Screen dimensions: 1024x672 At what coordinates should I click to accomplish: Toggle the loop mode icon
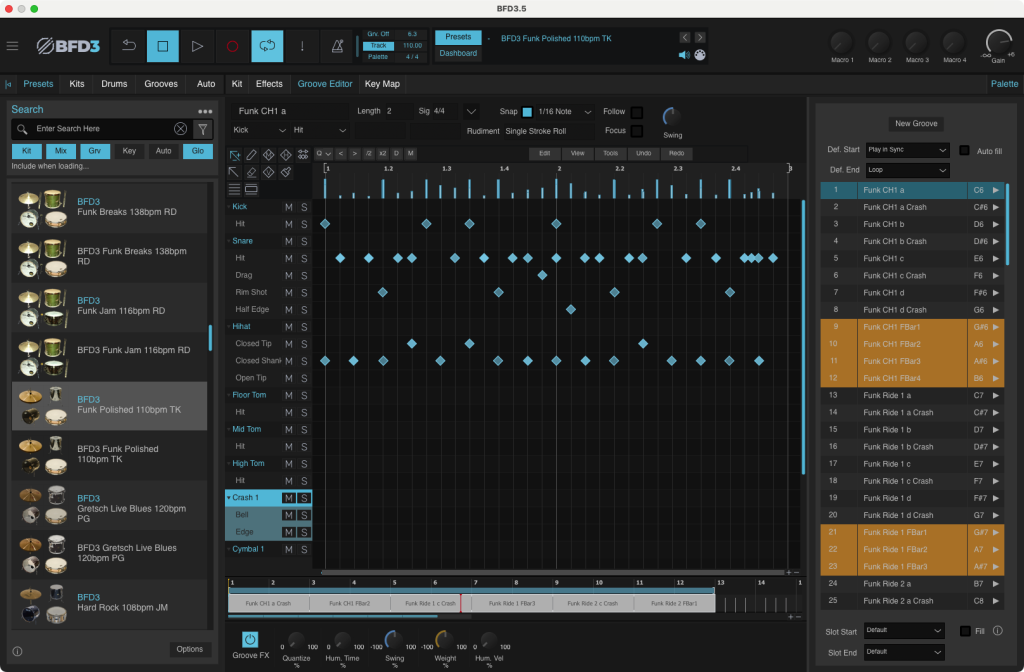tap(267, 46)
